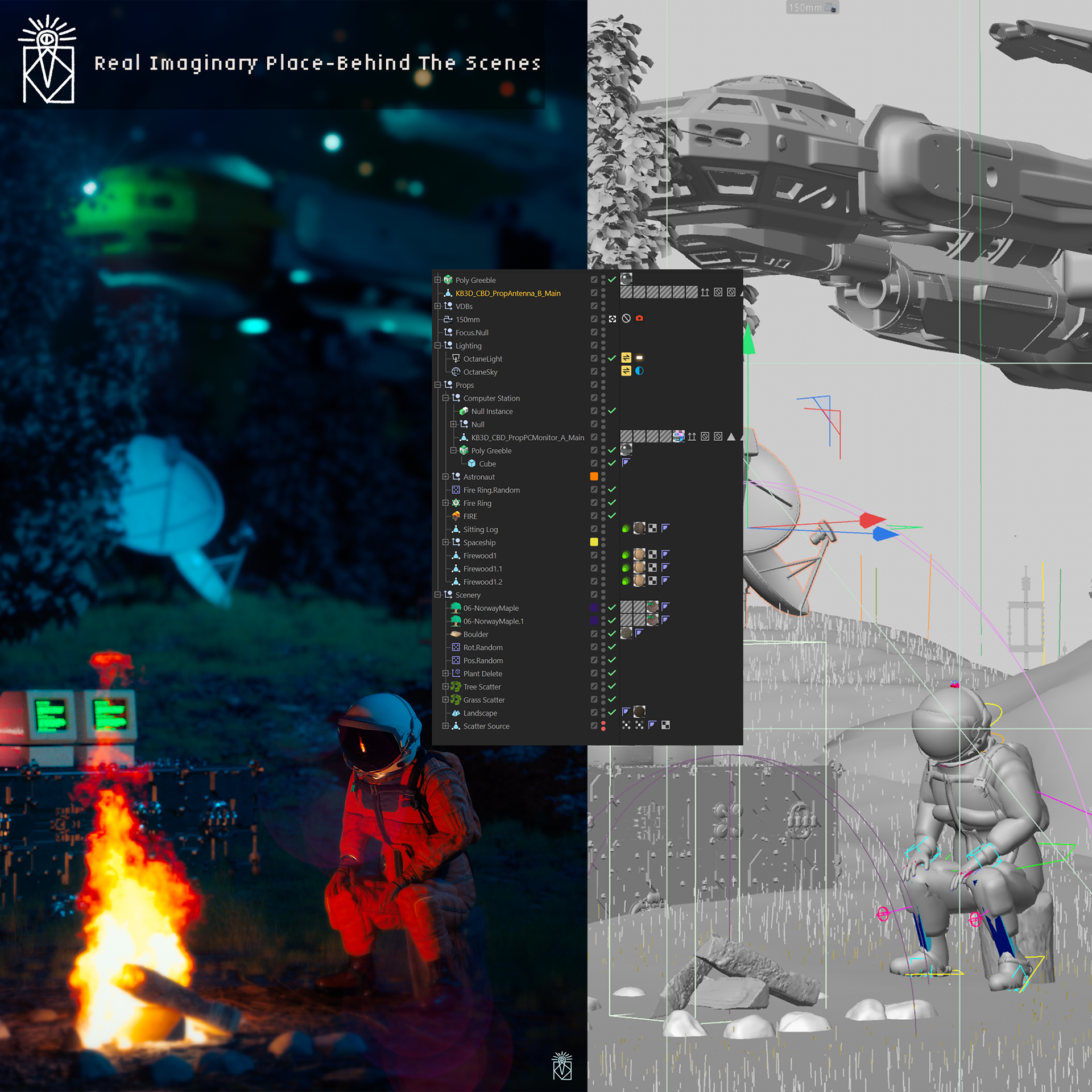Expand the Spaceship group
The width and height of the screenshot is (1092, 1092).
tap(445, 542)
